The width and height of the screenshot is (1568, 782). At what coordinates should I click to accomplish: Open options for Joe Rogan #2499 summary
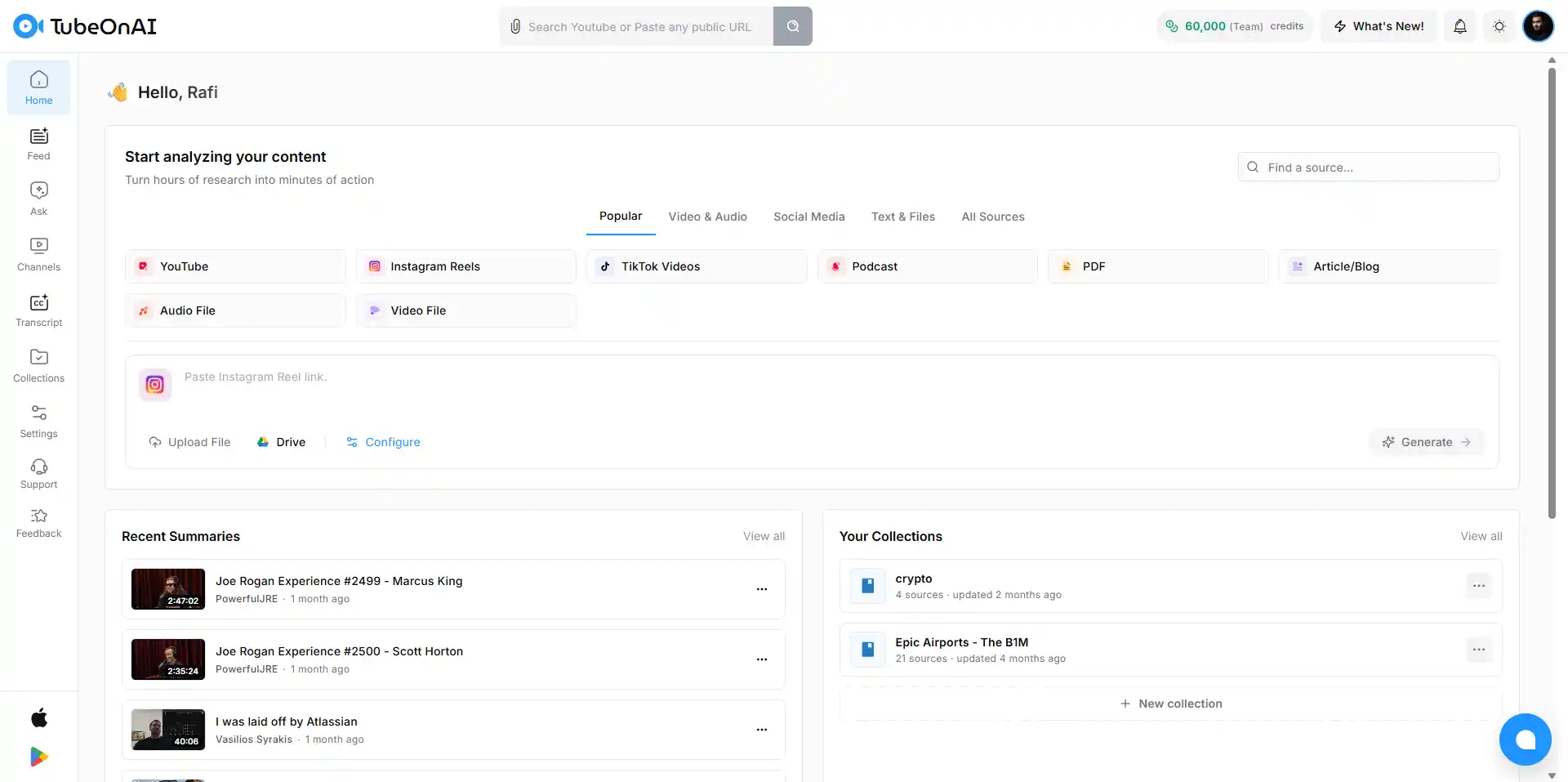tap(761, 589)
